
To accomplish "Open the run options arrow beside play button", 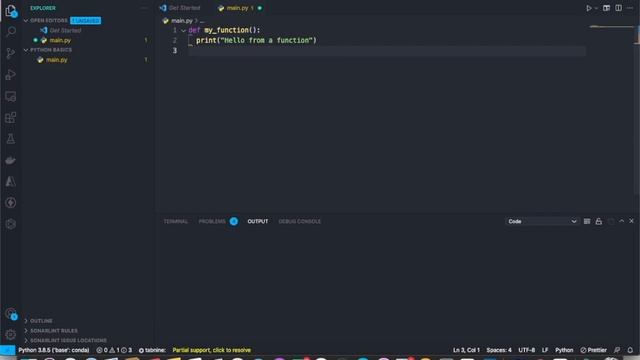I will tap(596, 8).
